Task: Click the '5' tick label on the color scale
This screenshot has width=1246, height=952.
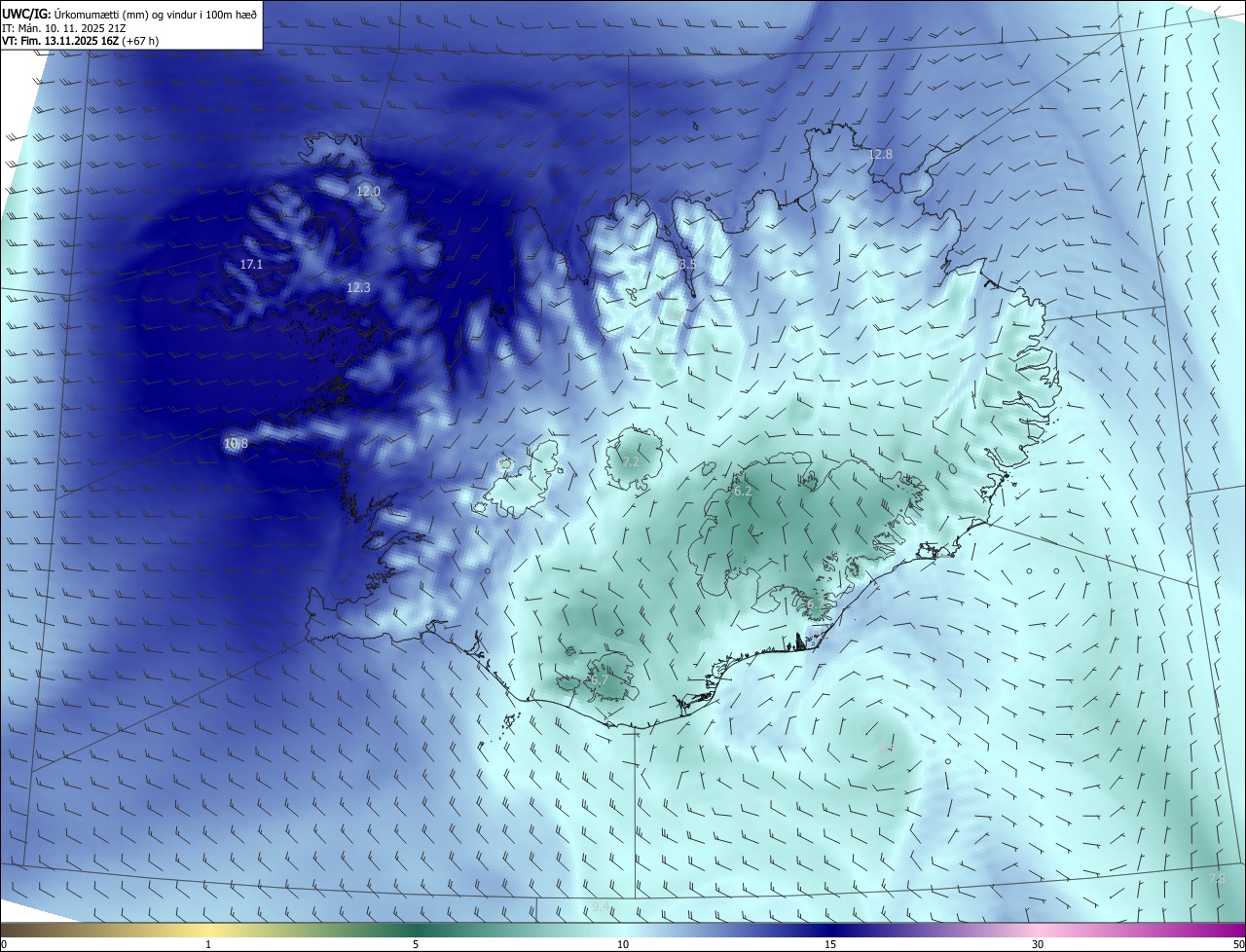Action: (416, 944)
